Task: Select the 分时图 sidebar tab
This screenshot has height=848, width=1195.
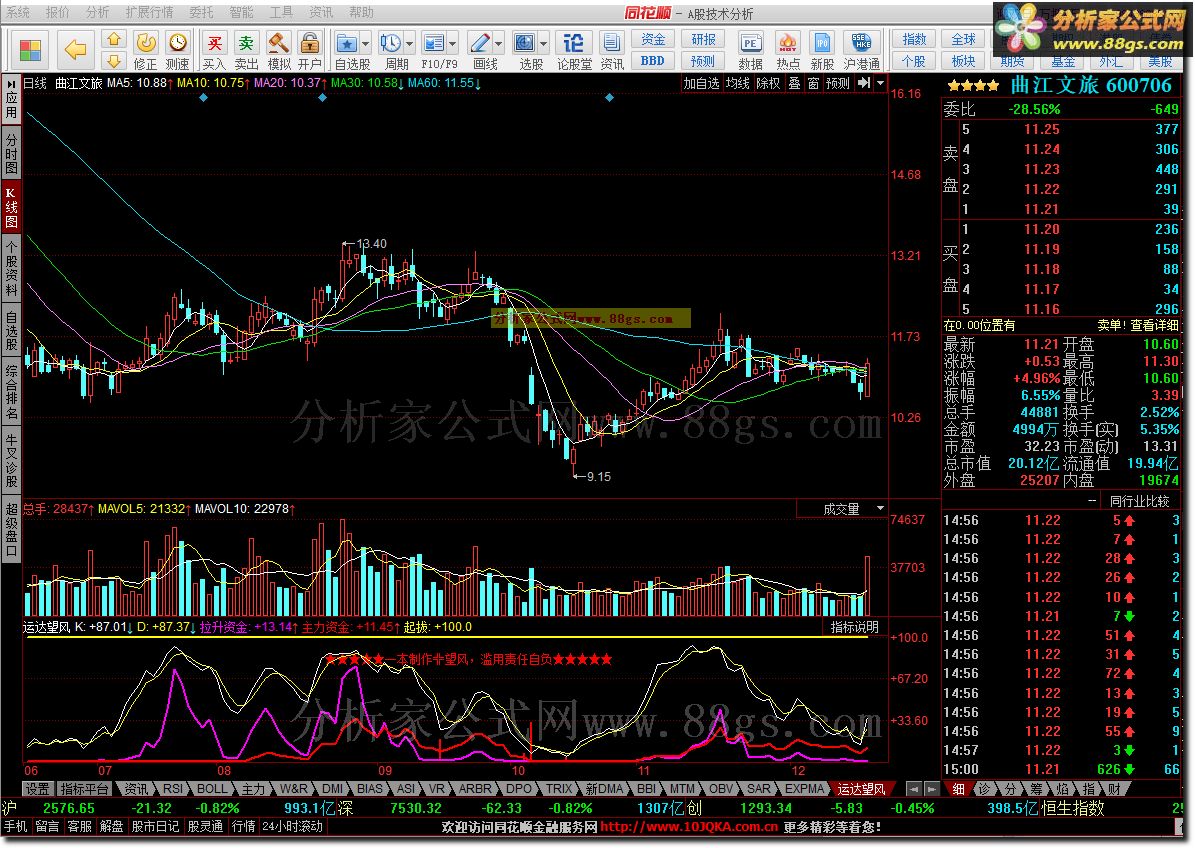Action: (11, 155)
